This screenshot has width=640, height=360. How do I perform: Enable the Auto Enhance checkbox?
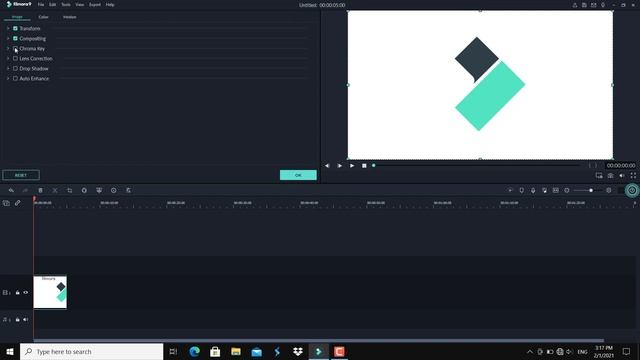(15, 78)
